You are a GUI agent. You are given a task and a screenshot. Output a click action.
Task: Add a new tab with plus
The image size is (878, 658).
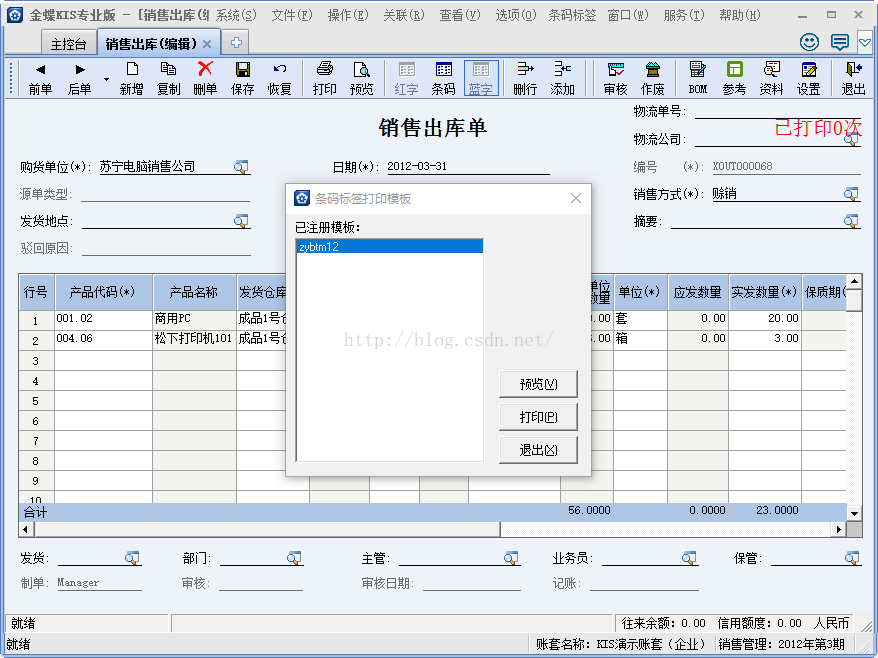[236, 43]
